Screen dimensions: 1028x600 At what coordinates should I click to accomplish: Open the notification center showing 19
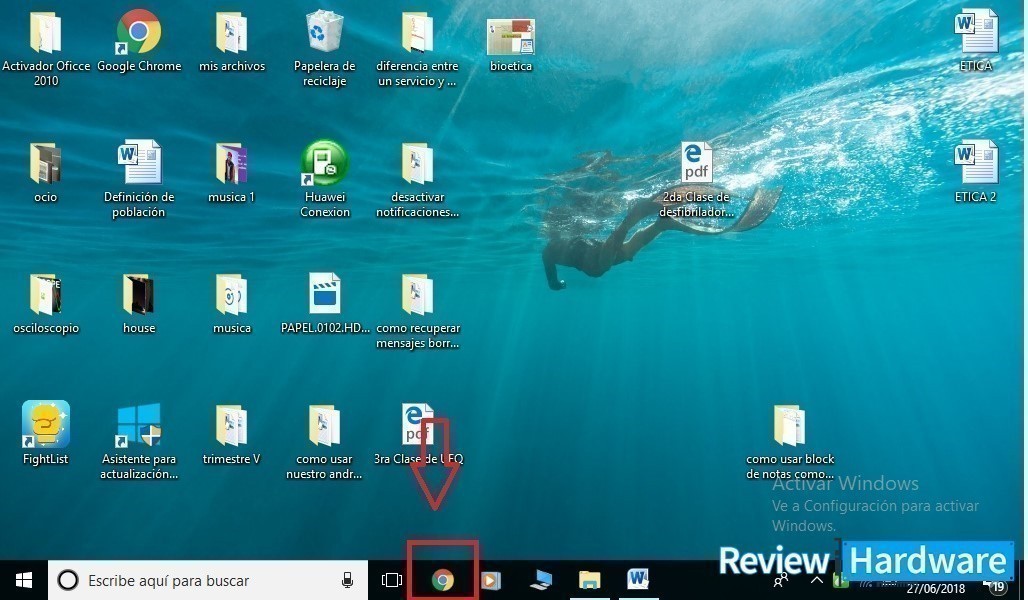pyautogui.click(x=997, y=585)
